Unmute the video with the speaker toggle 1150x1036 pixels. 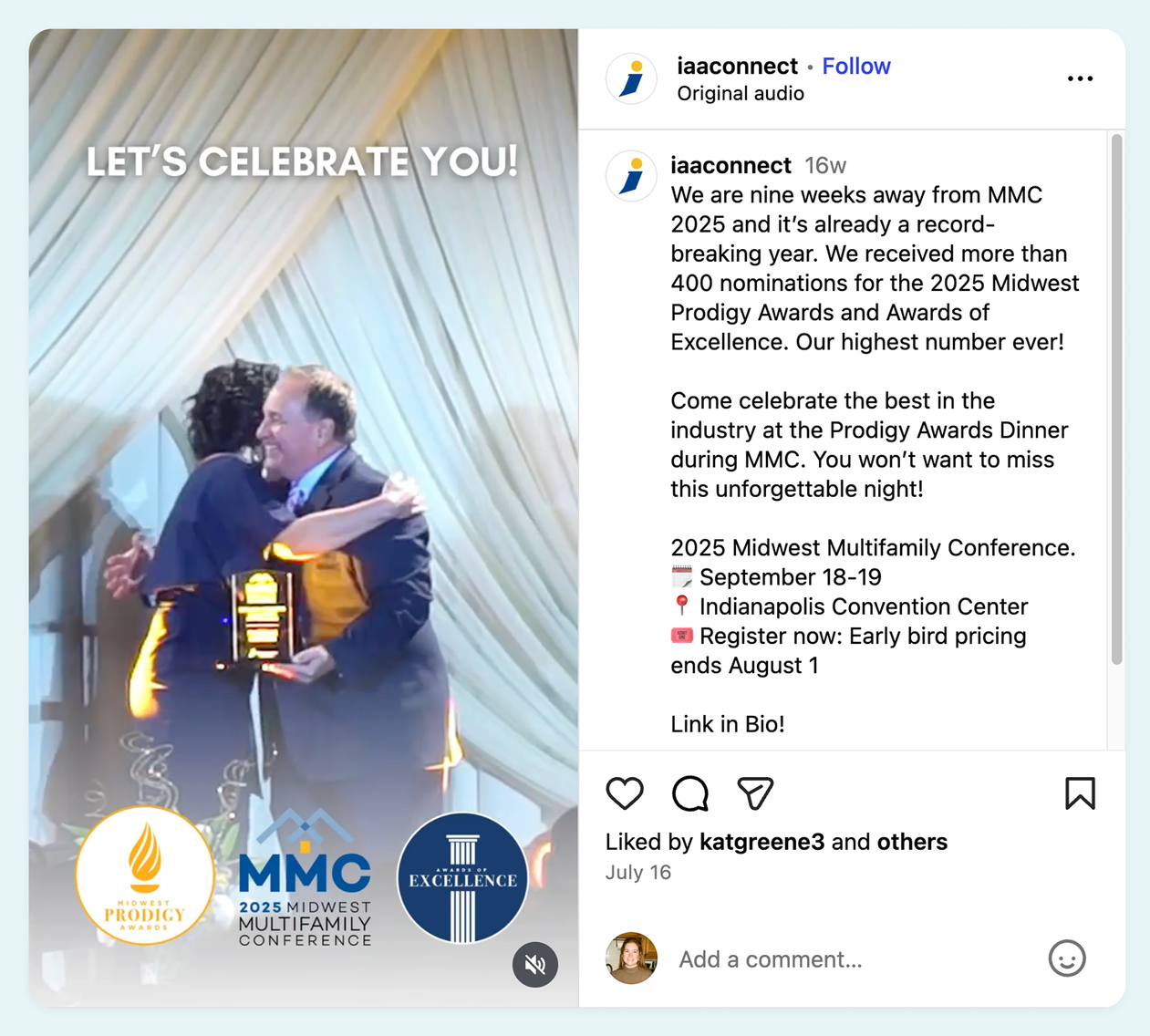click(535, 964)
